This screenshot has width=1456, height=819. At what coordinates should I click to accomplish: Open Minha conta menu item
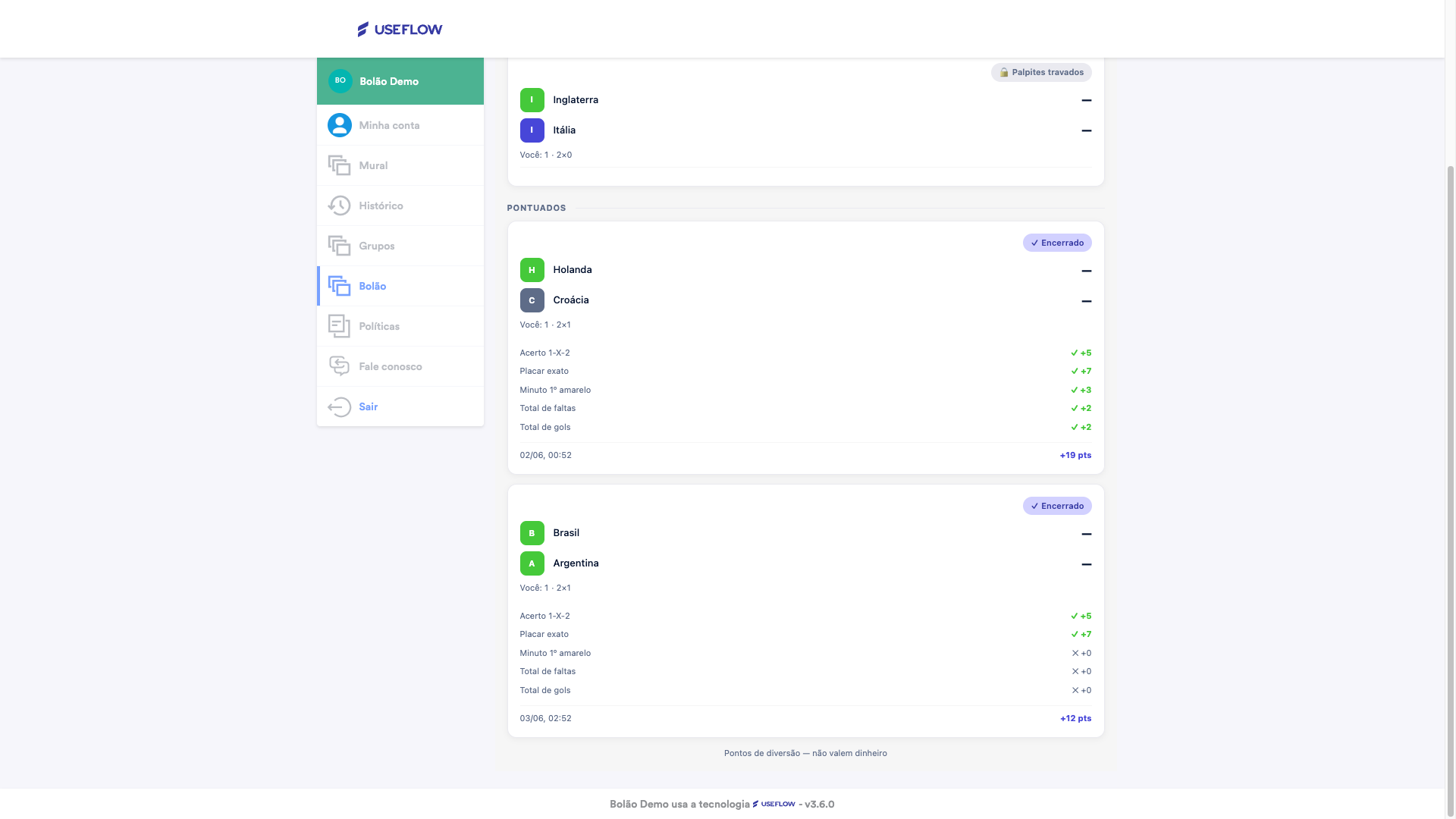[x=400, y=125]
